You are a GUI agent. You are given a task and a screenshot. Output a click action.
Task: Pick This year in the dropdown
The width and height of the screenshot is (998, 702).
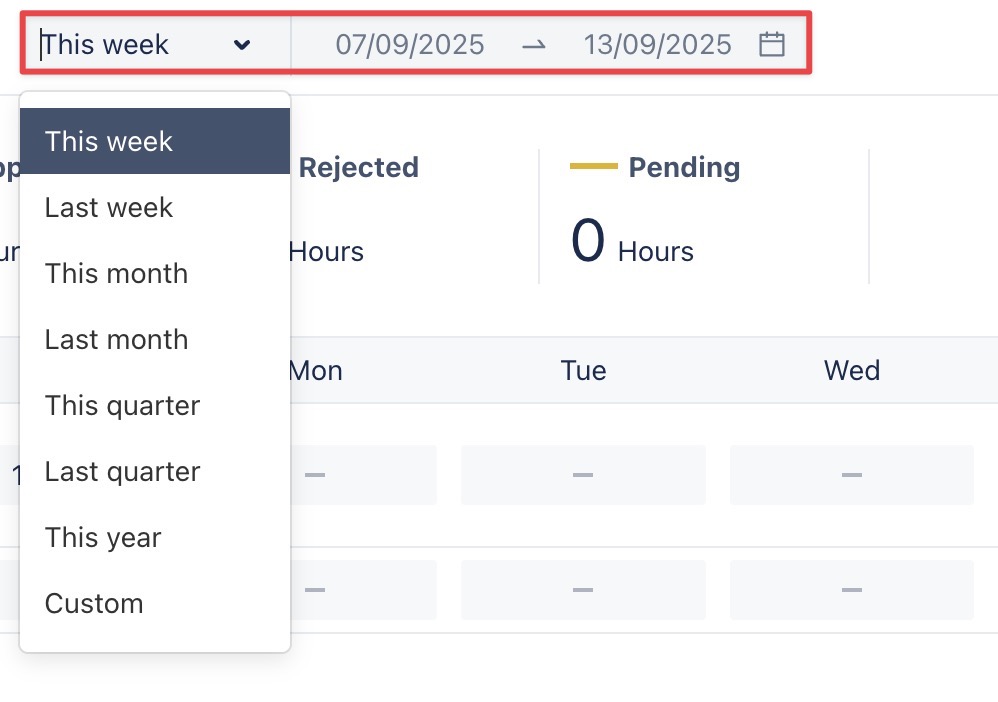coord(103,537)
